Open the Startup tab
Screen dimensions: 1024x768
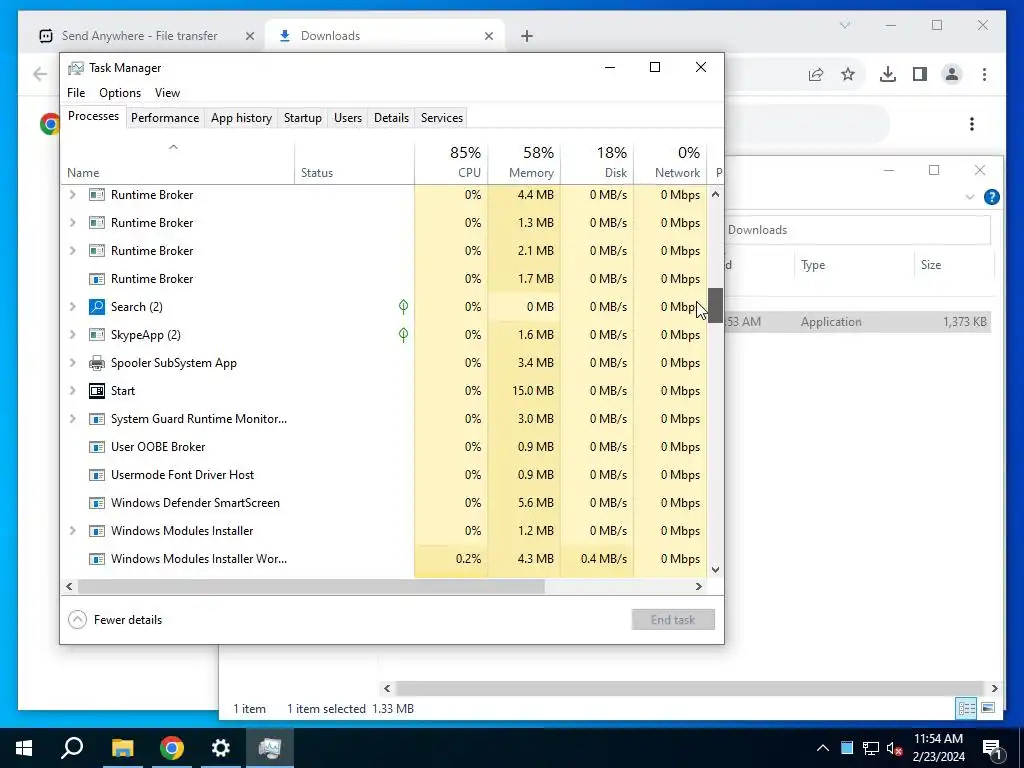click(302, 118)
